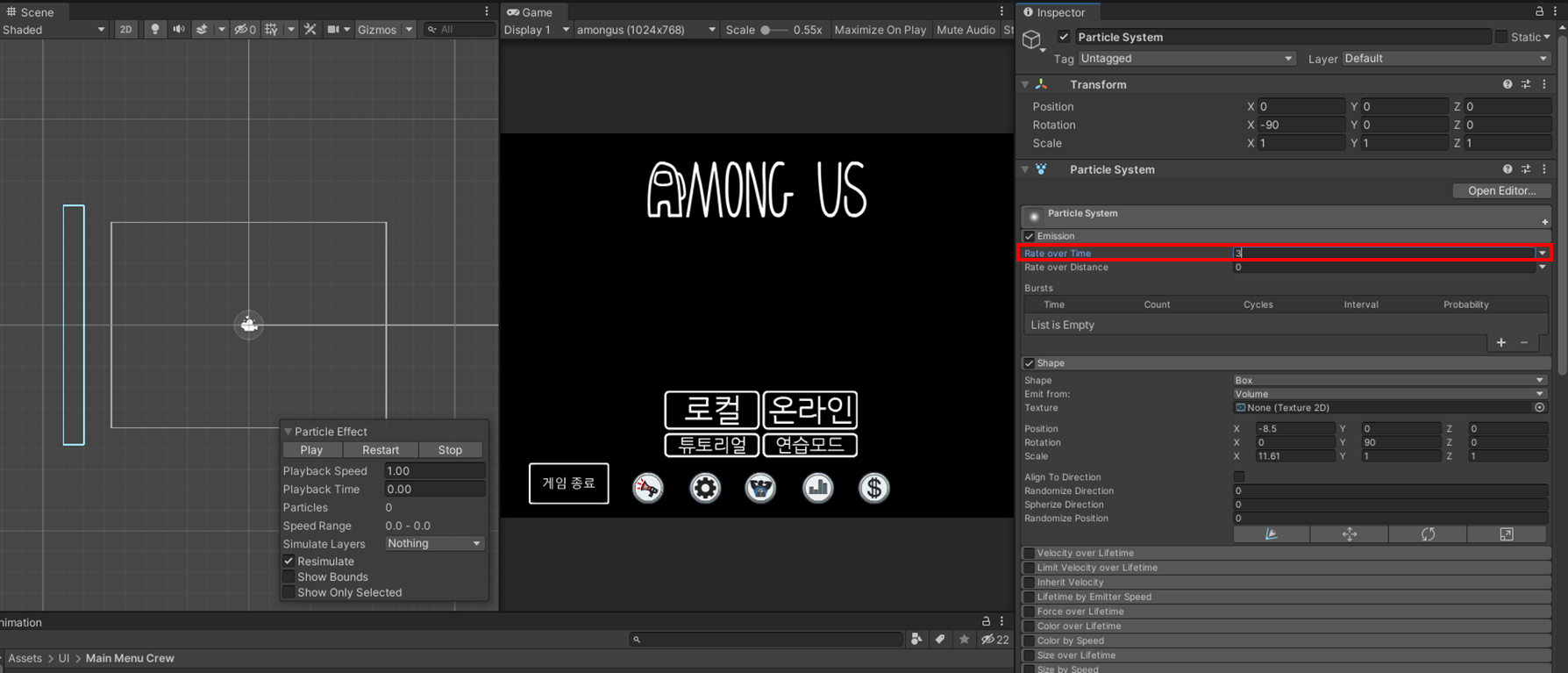The width and height of the screenshot is (1568, 673).
Task: Toggle scene lighting lightbulb icon
Action: coord(154,29)
